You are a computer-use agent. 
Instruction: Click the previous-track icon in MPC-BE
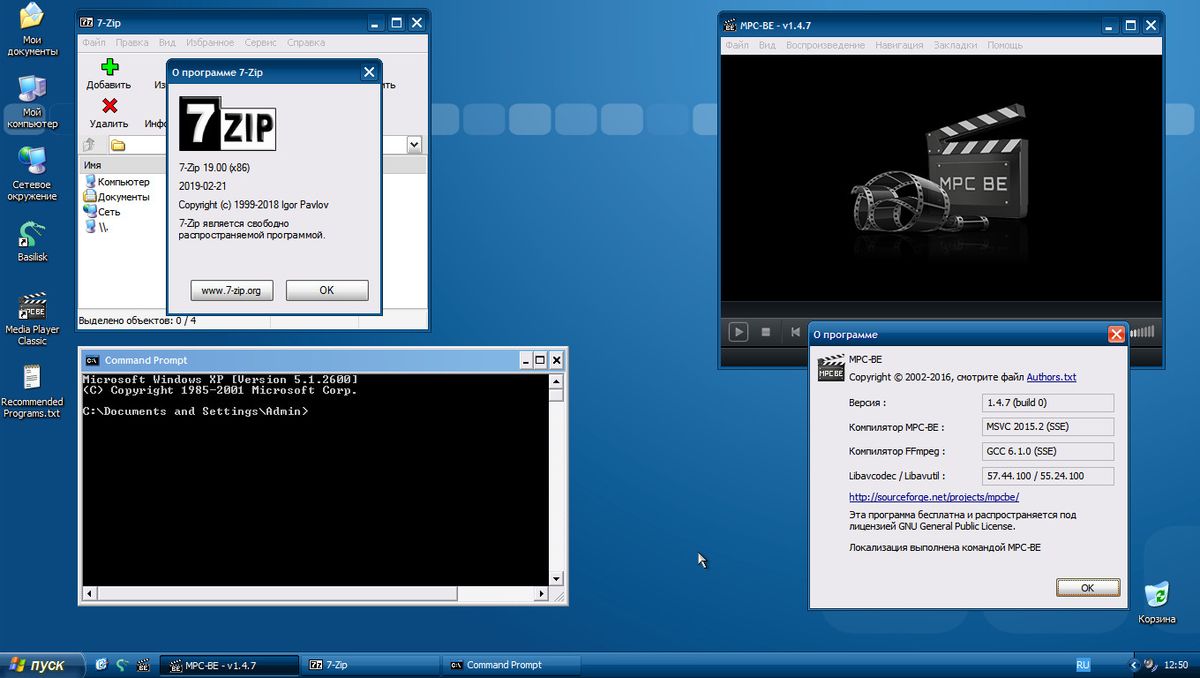coord(795,332)
